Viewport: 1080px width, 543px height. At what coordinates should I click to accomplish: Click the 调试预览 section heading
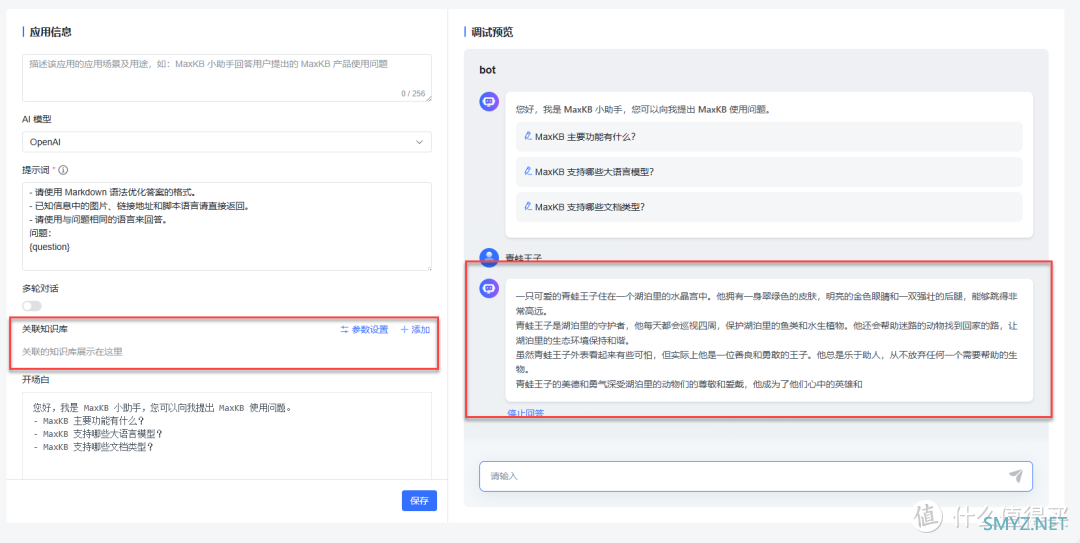point(492,32)
